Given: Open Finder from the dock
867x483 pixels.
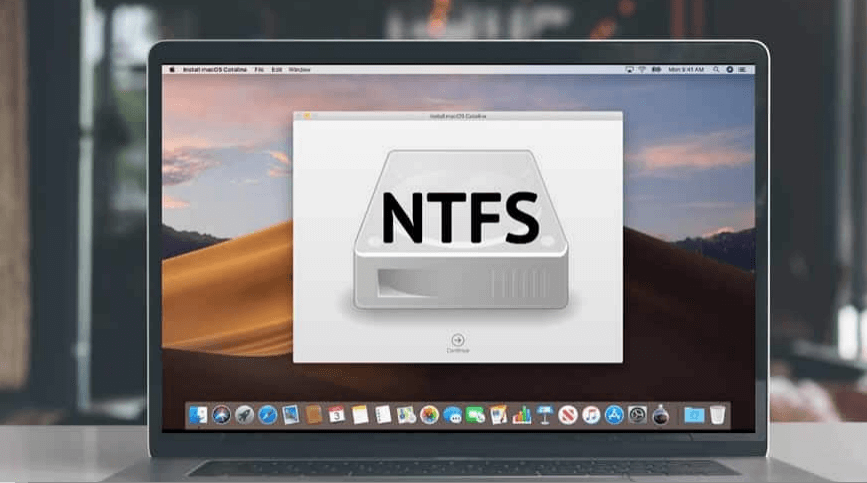Looking at the screenshot, I should click(x=198, y=414).
